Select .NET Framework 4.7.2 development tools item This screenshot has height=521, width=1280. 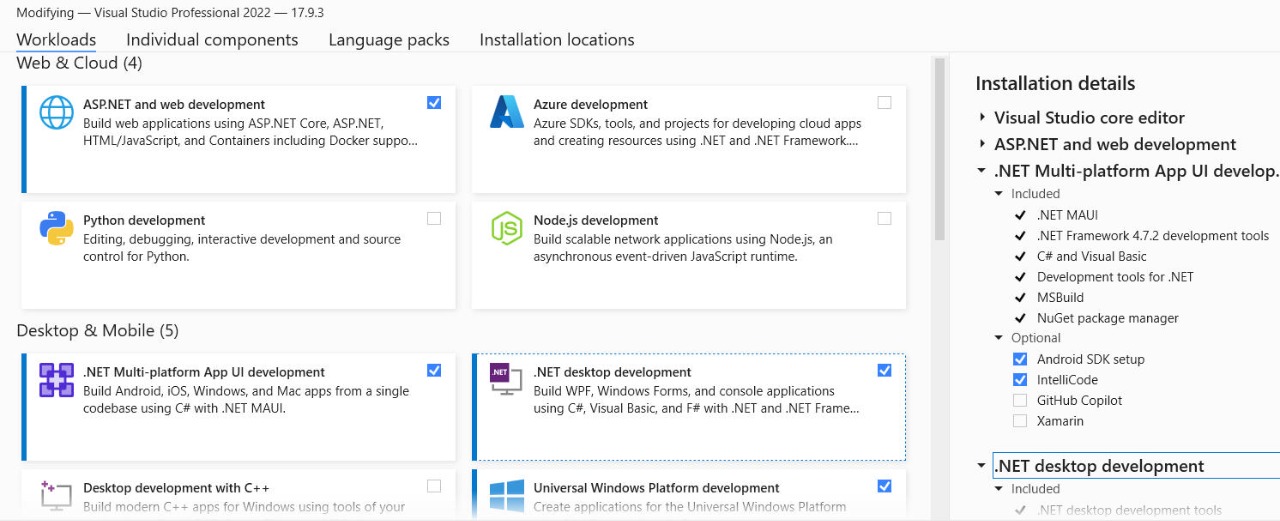(x=1153, y=236)
